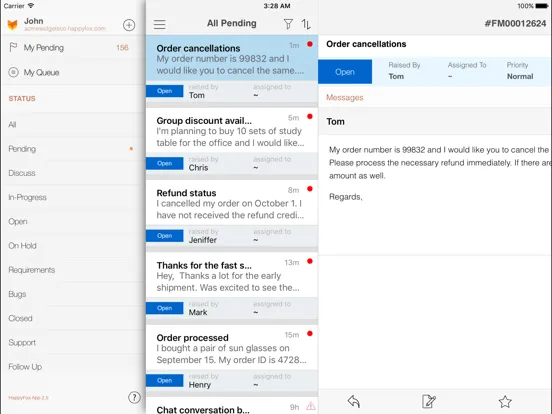Image resolution: width=552 pixels, height=414 pixels.
Task: Tap Open badge on Jeniffer's ticket
Action: click(x=165, y=236)
